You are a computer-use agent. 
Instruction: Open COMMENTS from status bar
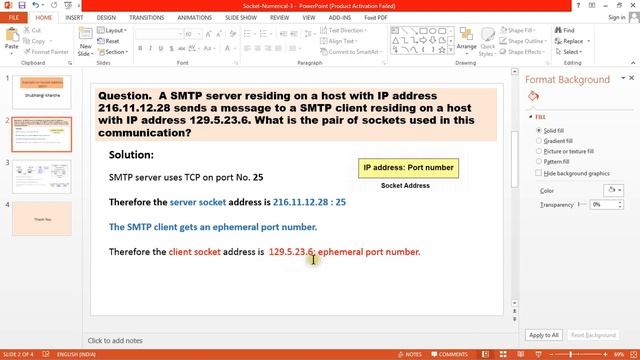click(x=449, y=354)
